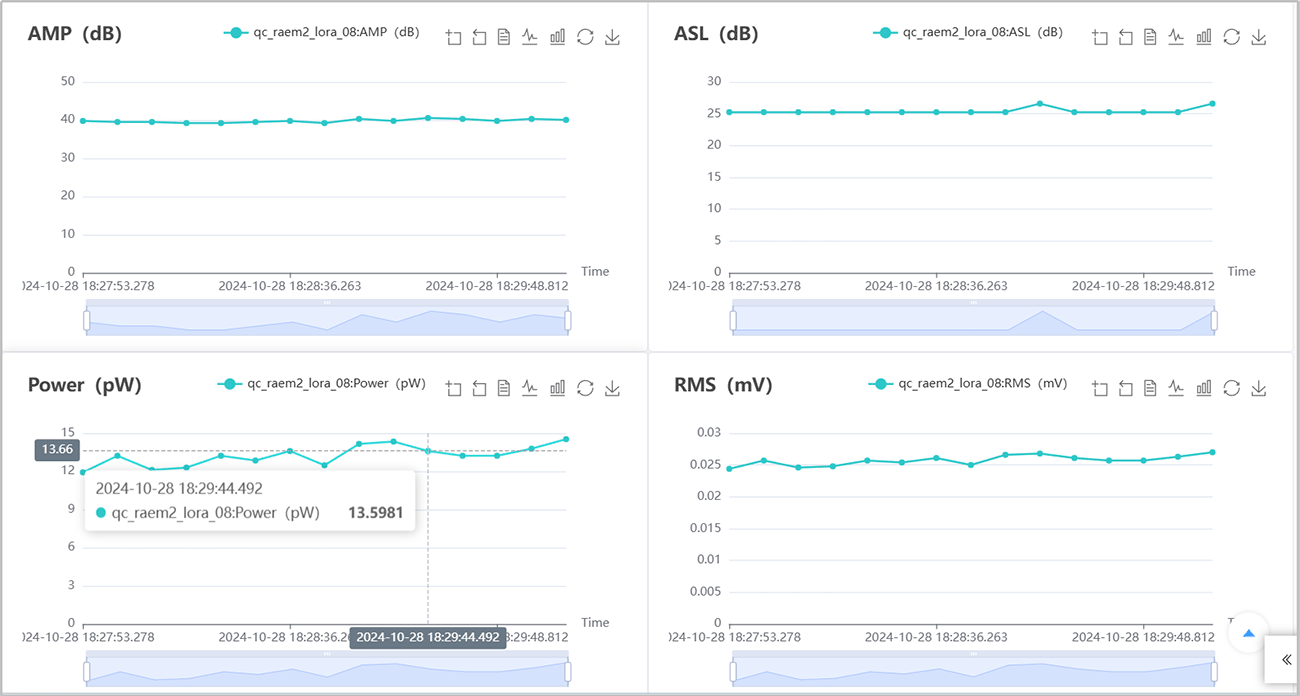Click the AMP chart zoom slider's left handle
The image size is (1300, 696).
click(86, 320)
